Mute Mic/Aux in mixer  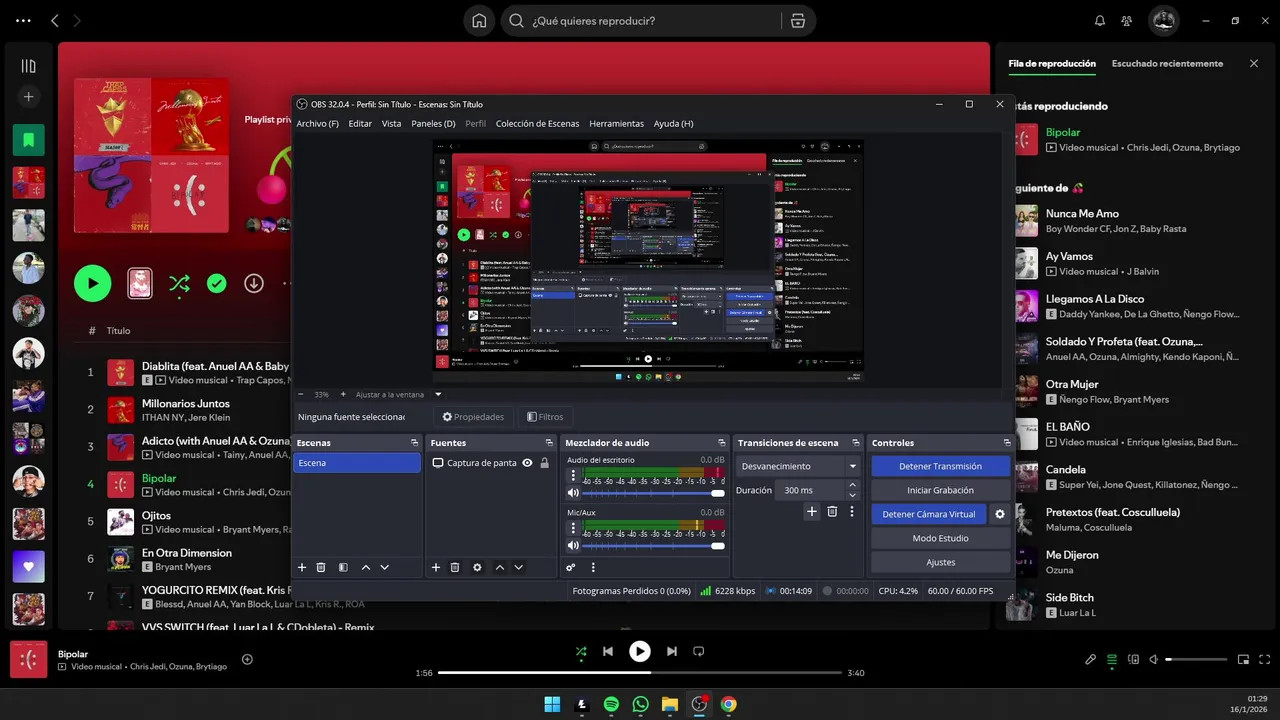coord(573,546)
